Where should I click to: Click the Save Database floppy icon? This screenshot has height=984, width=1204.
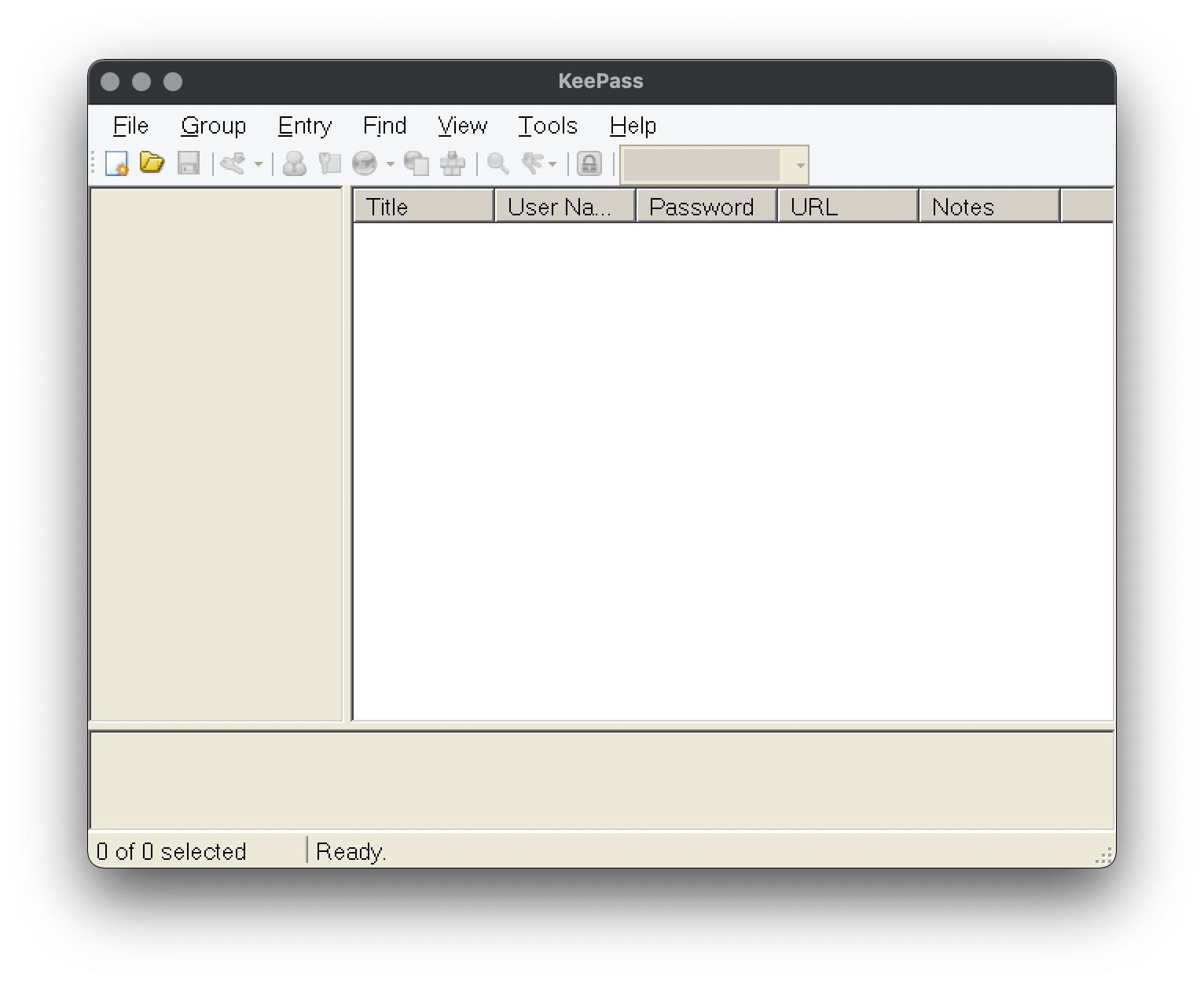pos(189,163)
